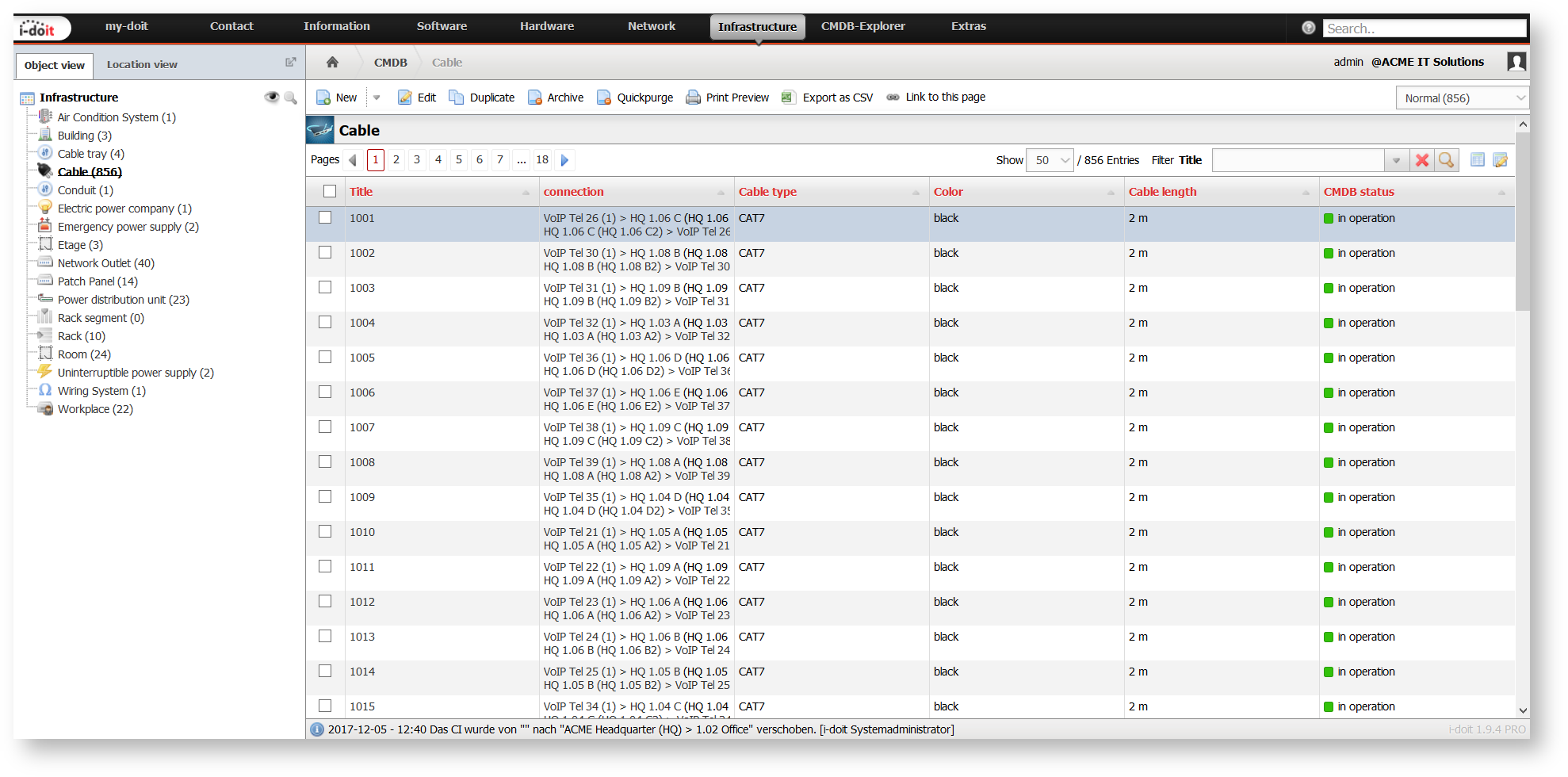Click the Electric power company bulb icon

click(45, 208)
